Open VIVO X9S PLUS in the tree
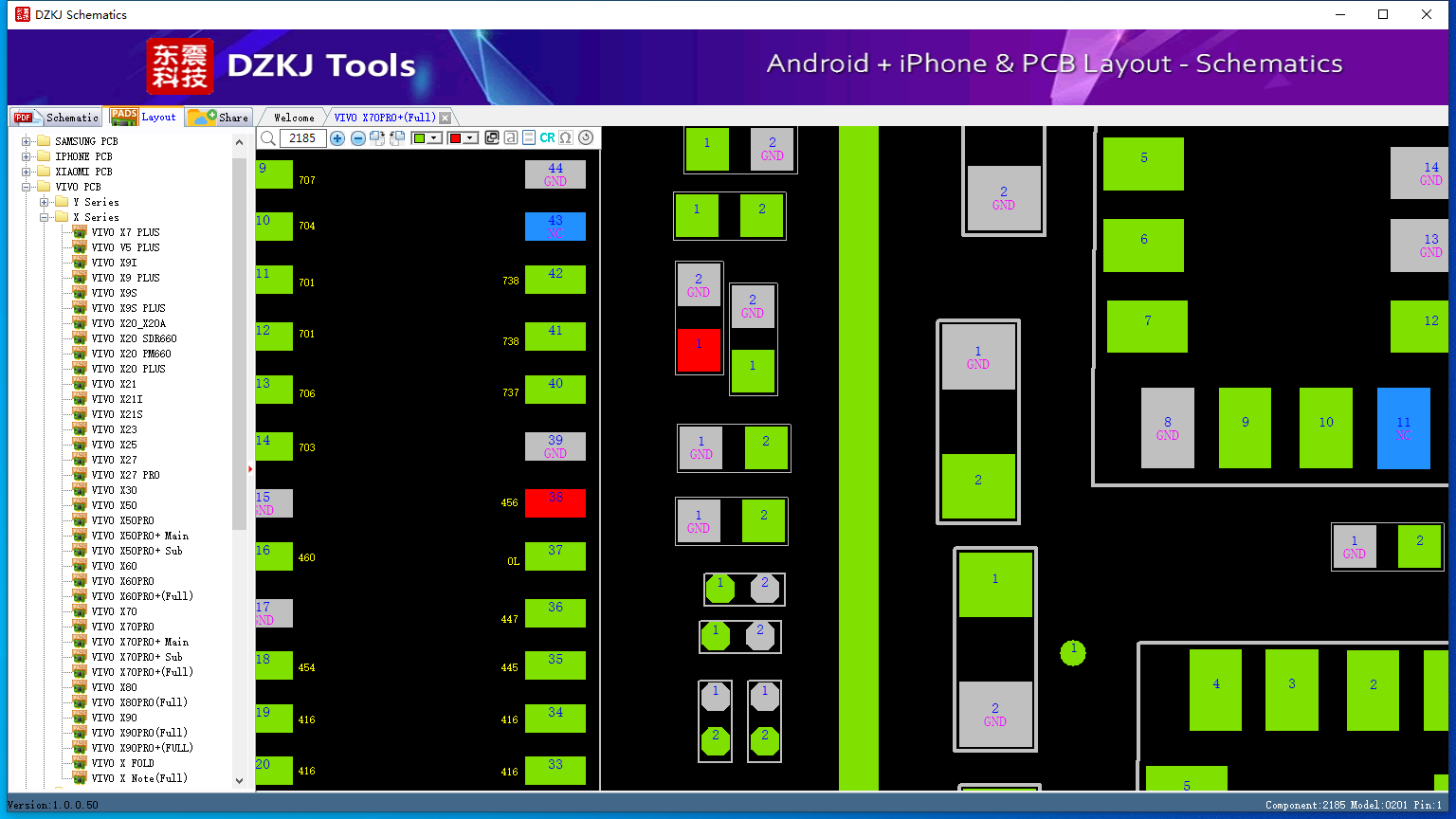1456x819 pixels. (x=128, y=308)
